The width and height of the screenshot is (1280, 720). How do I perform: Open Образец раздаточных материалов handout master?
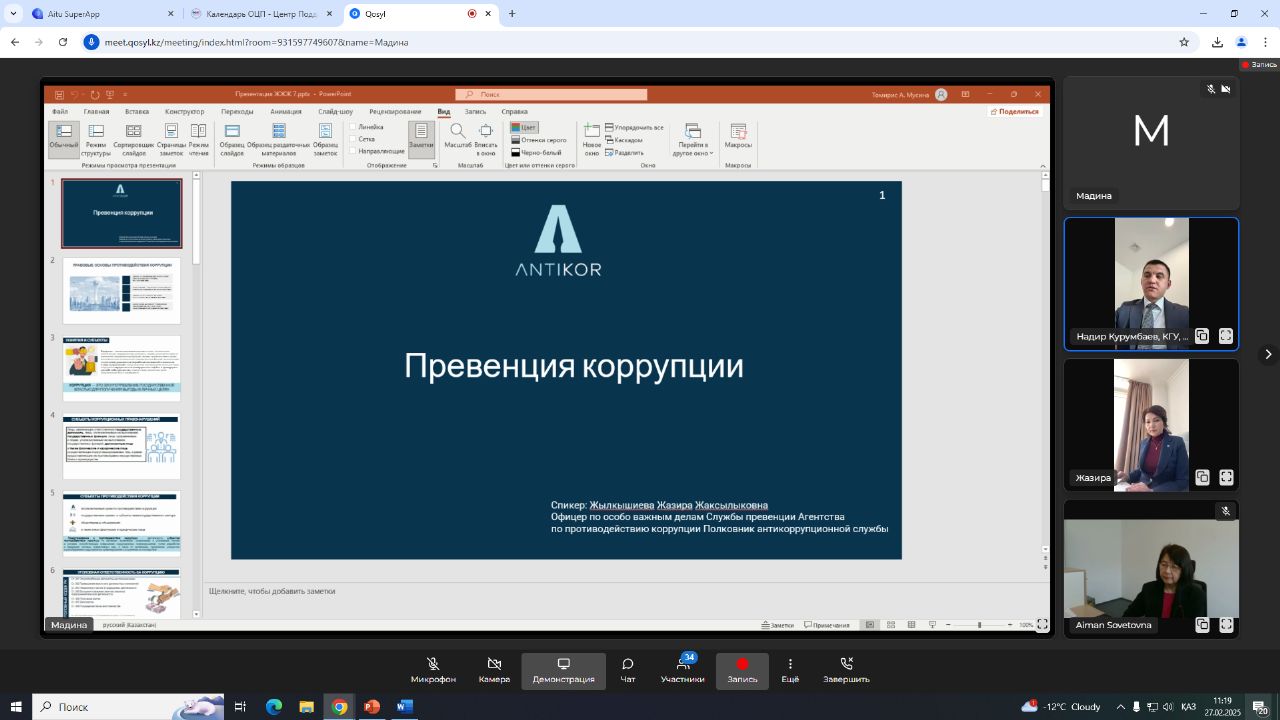point(279,140)
